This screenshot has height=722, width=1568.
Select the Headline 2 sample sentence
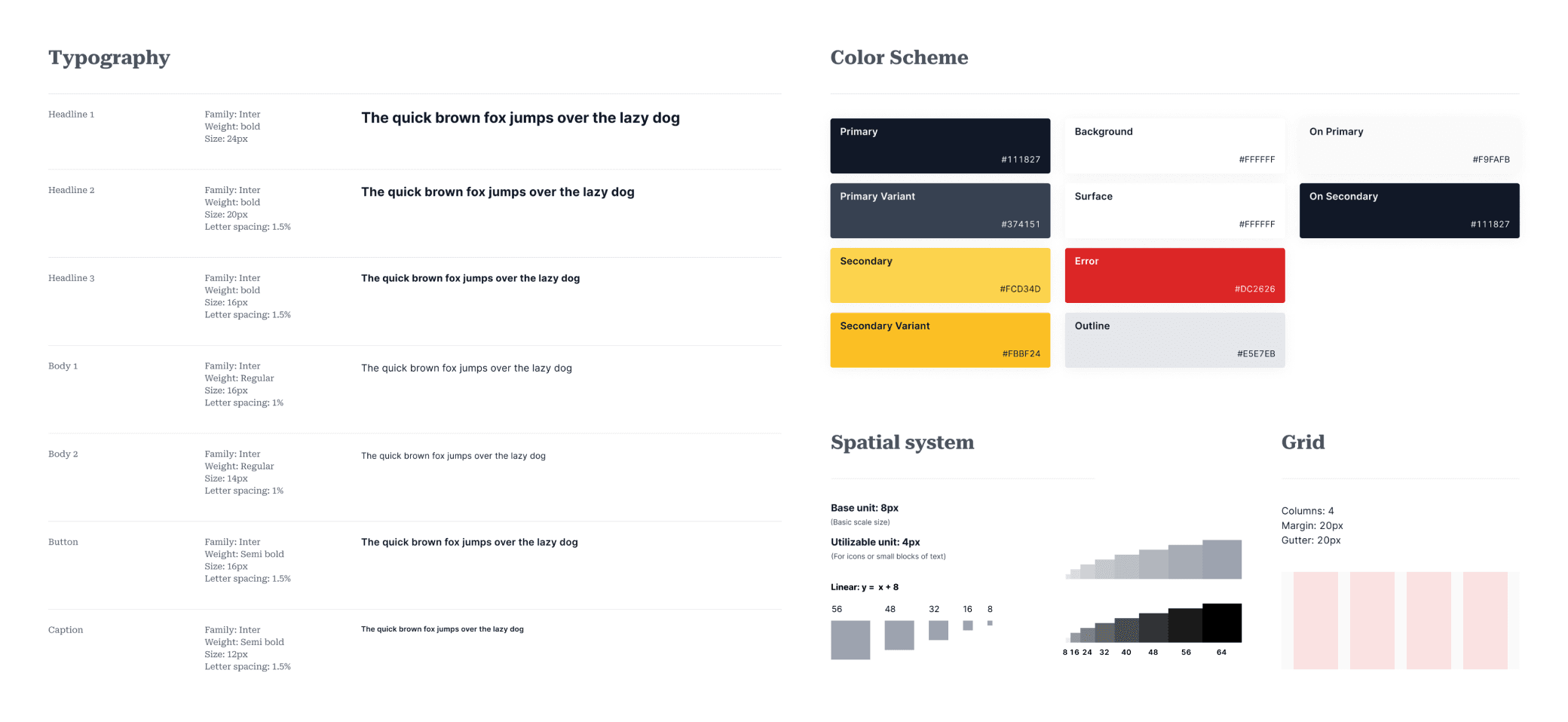point(498,192)
